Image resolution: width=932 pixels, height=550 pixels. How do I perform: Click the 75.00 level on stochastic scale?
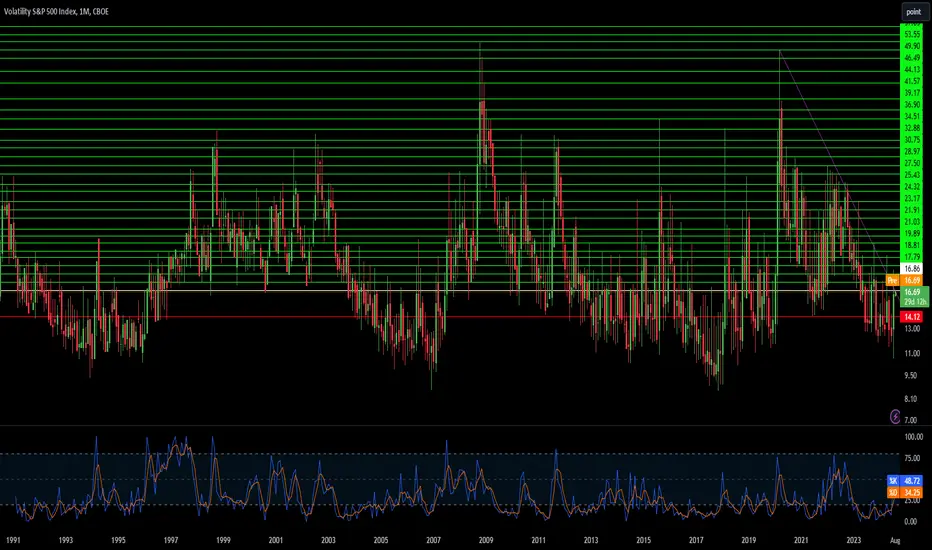(x=912, y=458)
